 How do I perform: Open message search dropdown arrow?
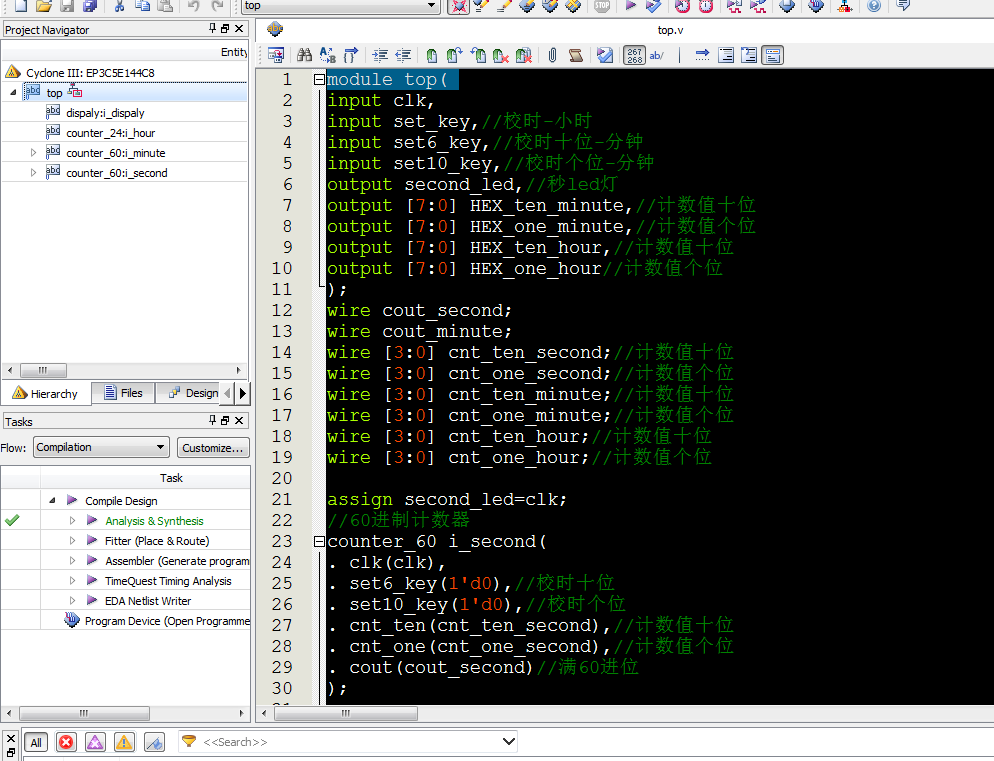pos(508,741)
